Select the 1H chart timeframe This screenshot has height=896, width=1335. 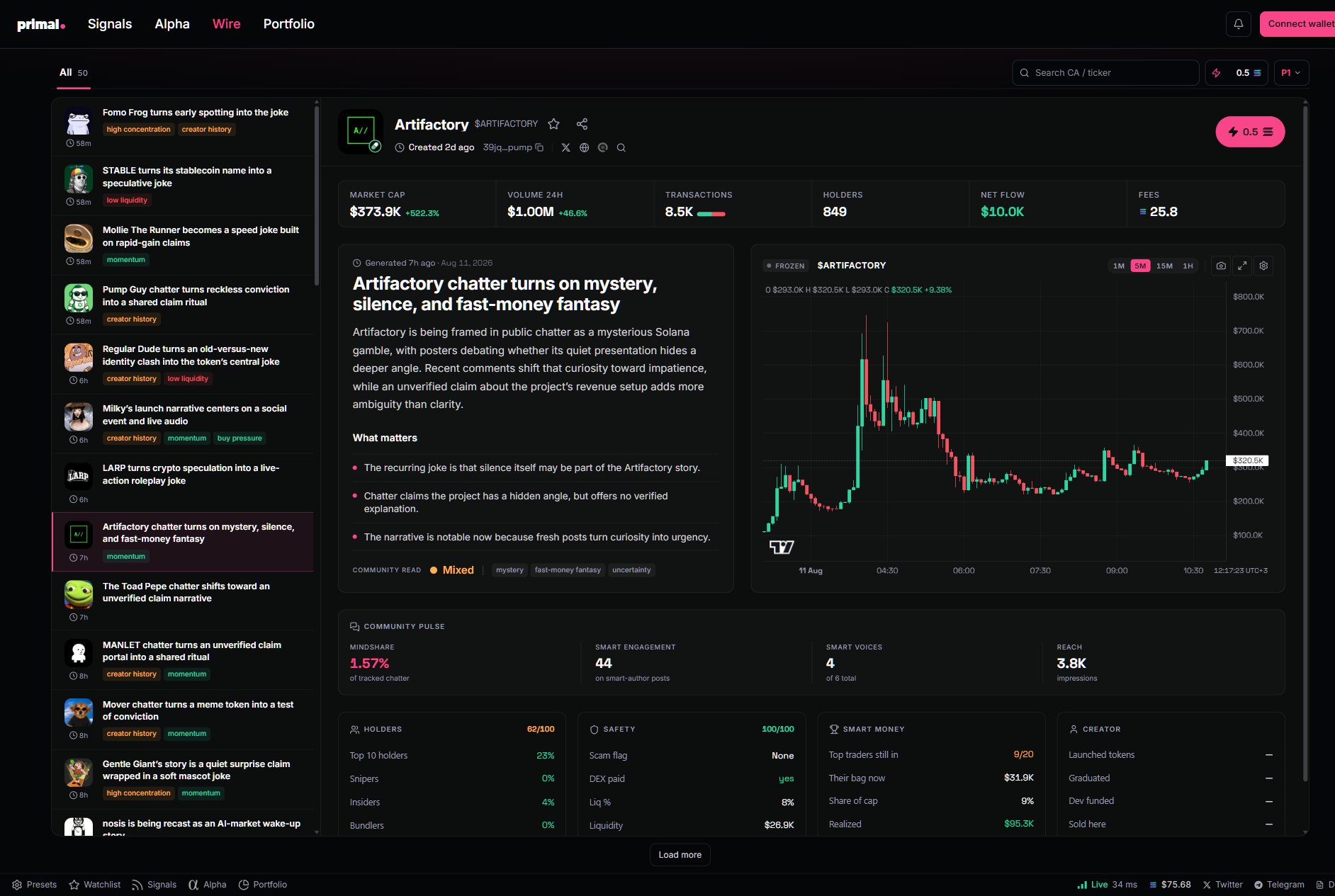[1188, 266]
